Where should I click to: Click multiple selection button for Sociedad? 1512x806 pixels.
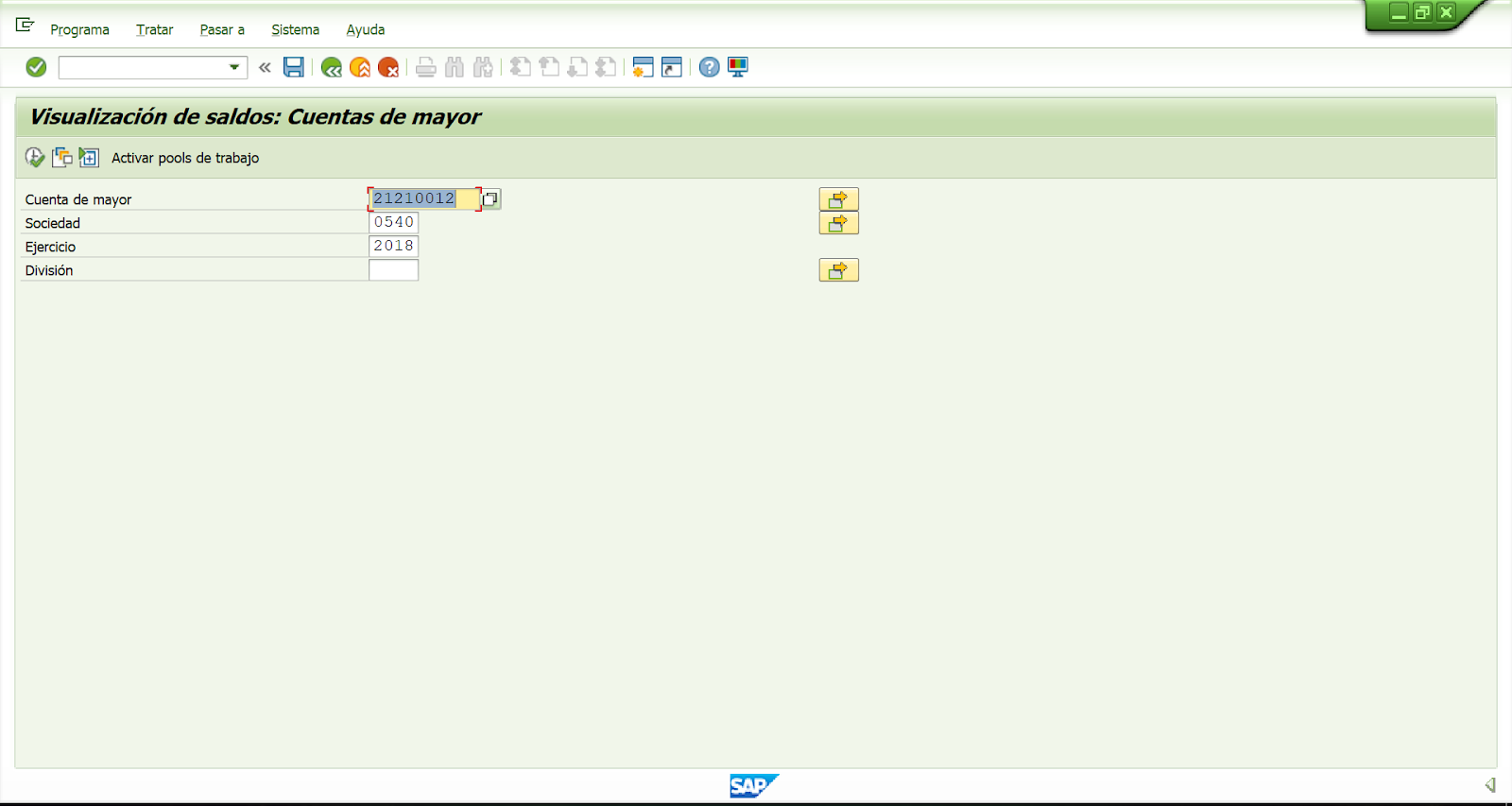(838, 223)
